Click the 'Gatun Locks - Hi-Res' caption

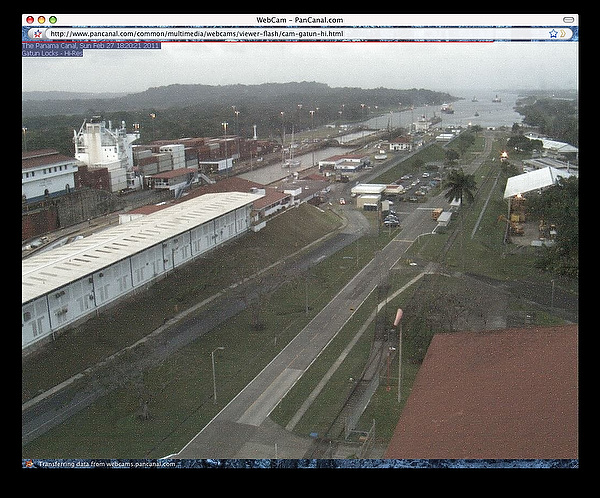pyautogui.click(x=52, y=53)
